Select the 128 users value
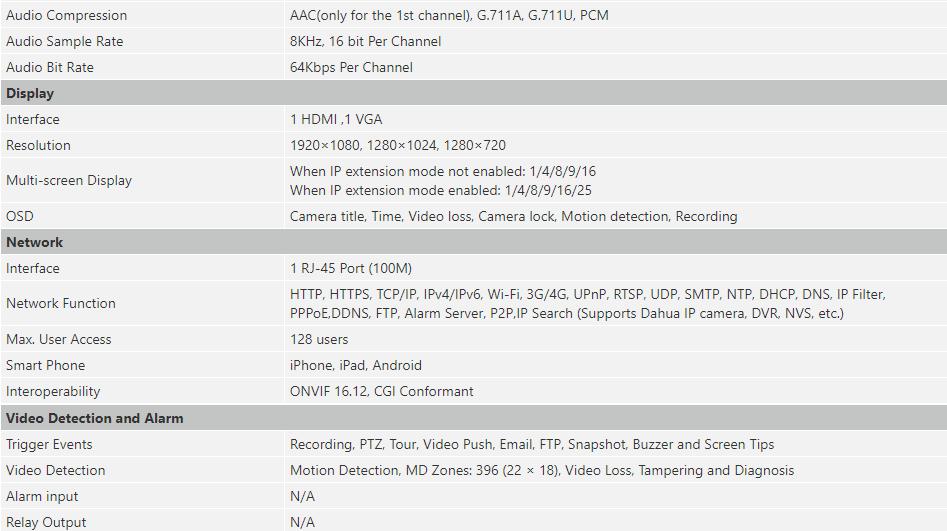 pos(319,339)
